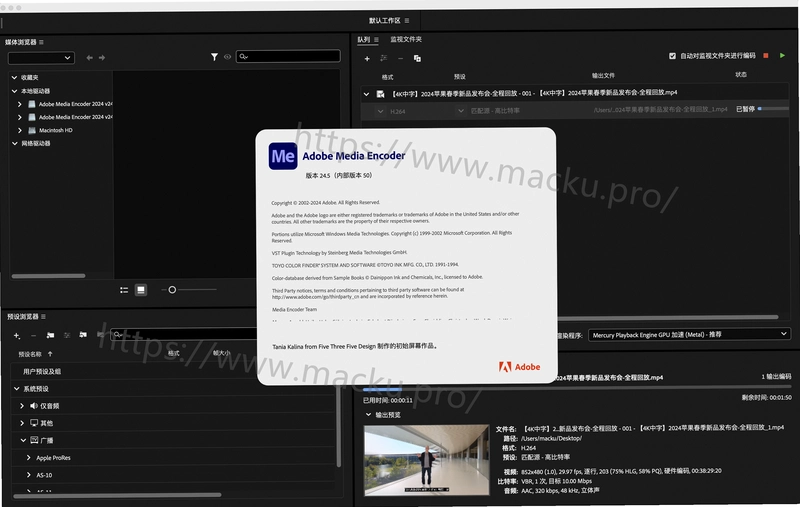Screen dimensions: 800x507
Task: Click the broadcast icon of 广播
Action: (x=34, y=440)
